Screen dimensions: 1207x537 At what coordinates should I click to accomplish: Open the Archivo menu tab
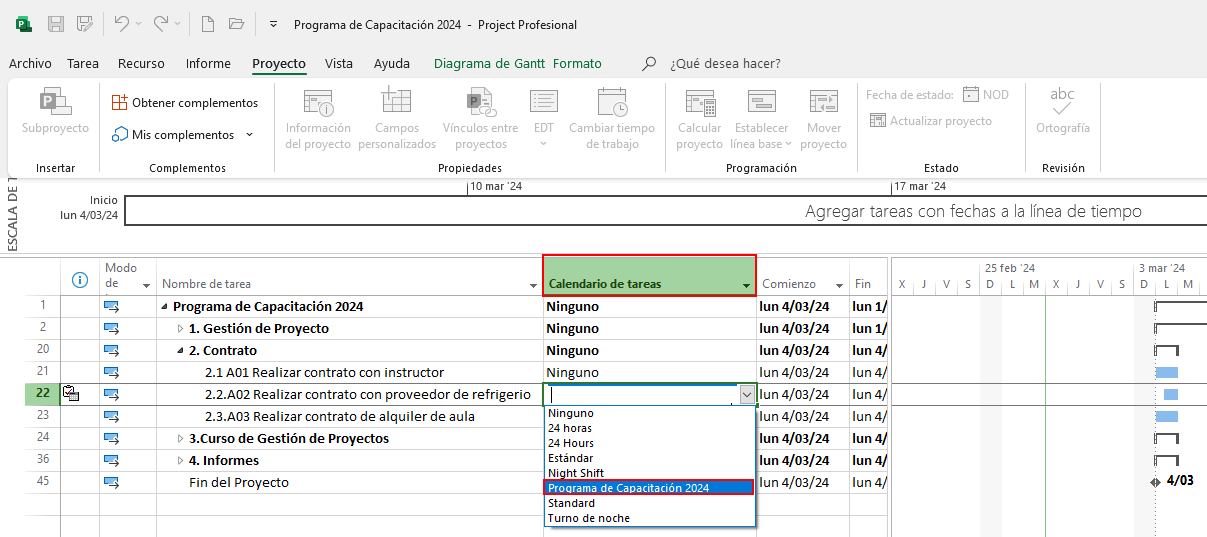[x=30, y=64]
